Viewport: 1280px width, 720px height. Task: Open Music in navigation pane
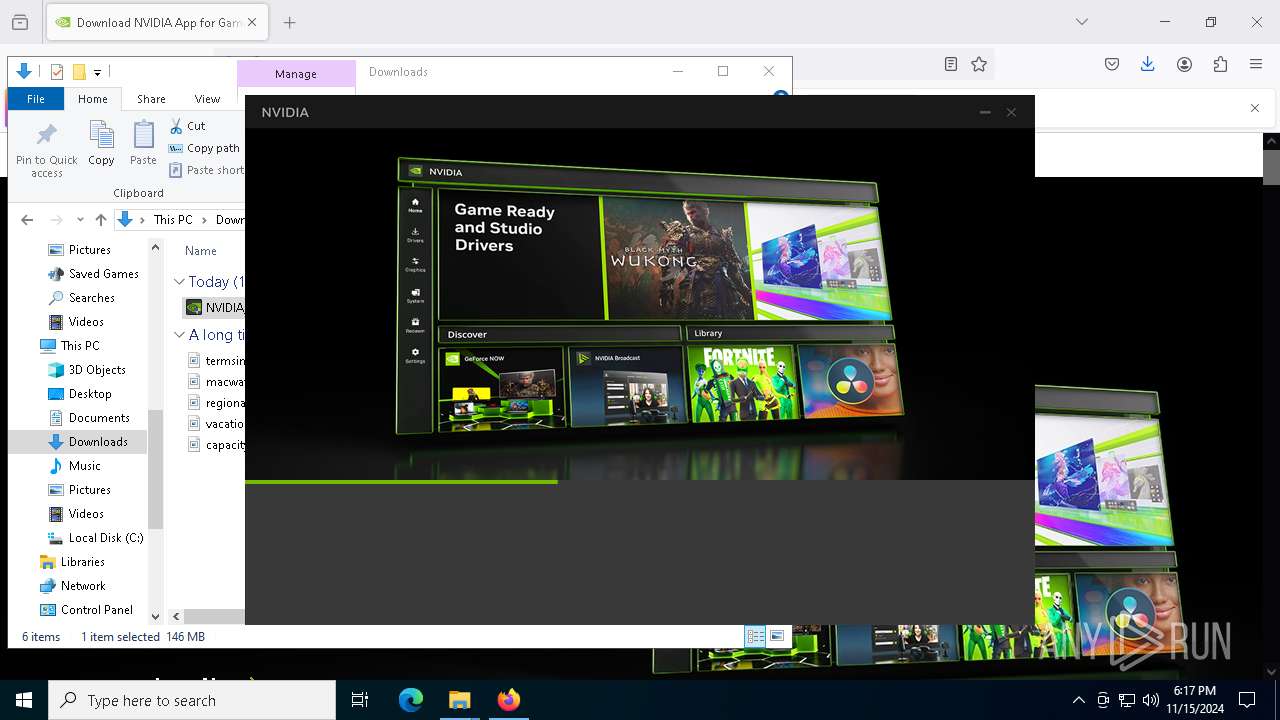click(75, 466)
